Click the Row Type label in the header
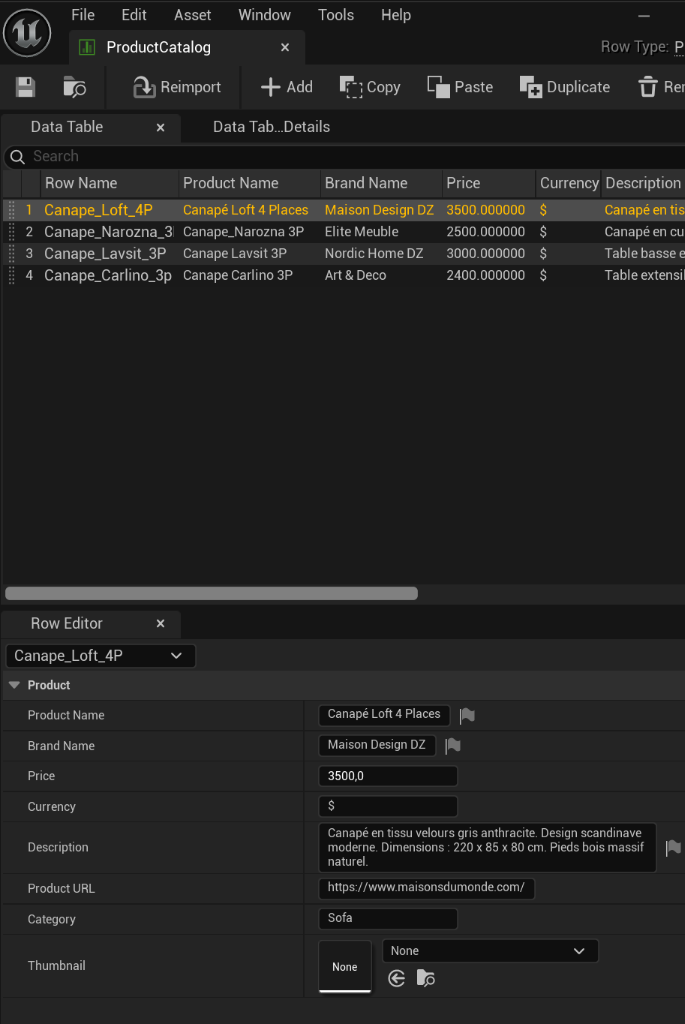Screen dimensions: 685x1024 pos(634,47)
